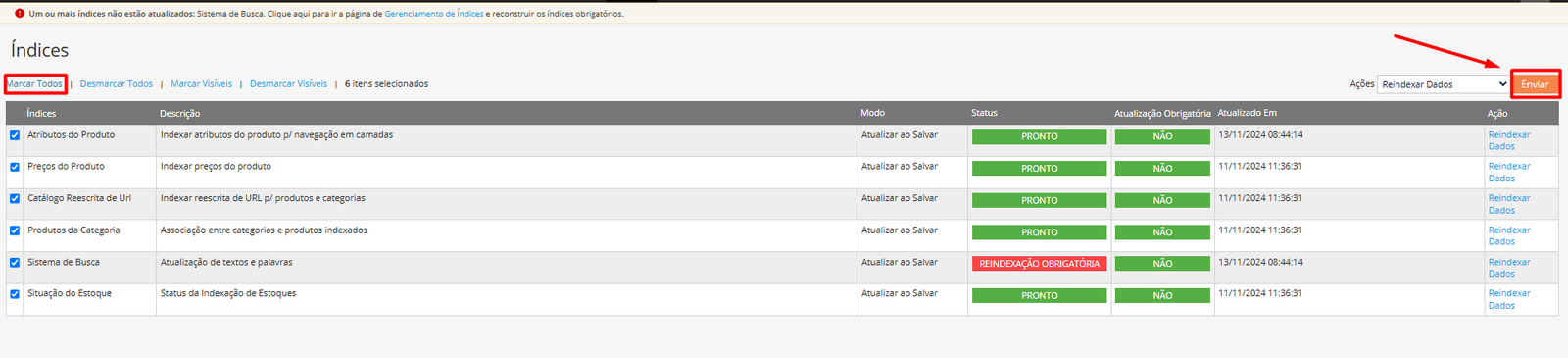Click the Desmarcar Todos link
The image size is (1568, 358).
point(117,84)
